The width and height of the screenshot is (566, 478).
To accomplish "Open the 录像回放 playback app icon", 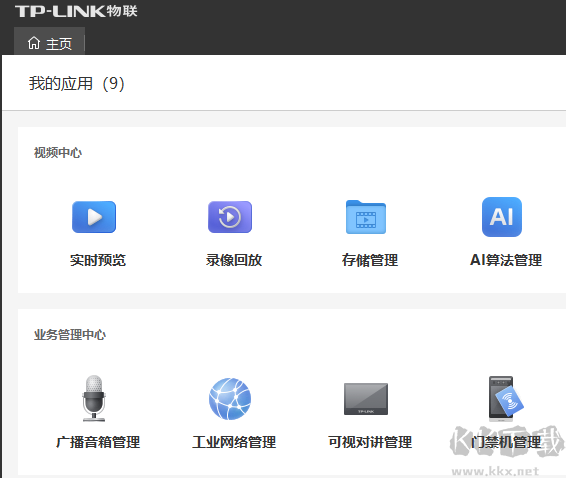I will (230, 217).
